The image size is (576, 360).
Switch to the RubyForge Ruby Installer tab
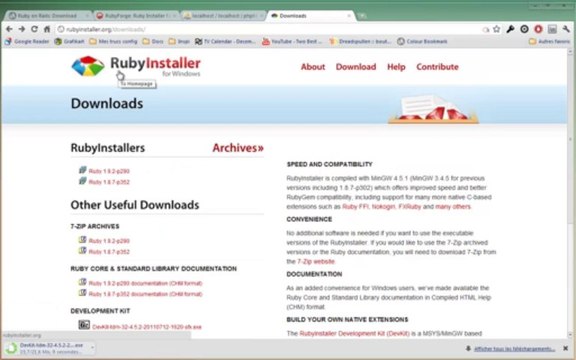pos(136,16)
